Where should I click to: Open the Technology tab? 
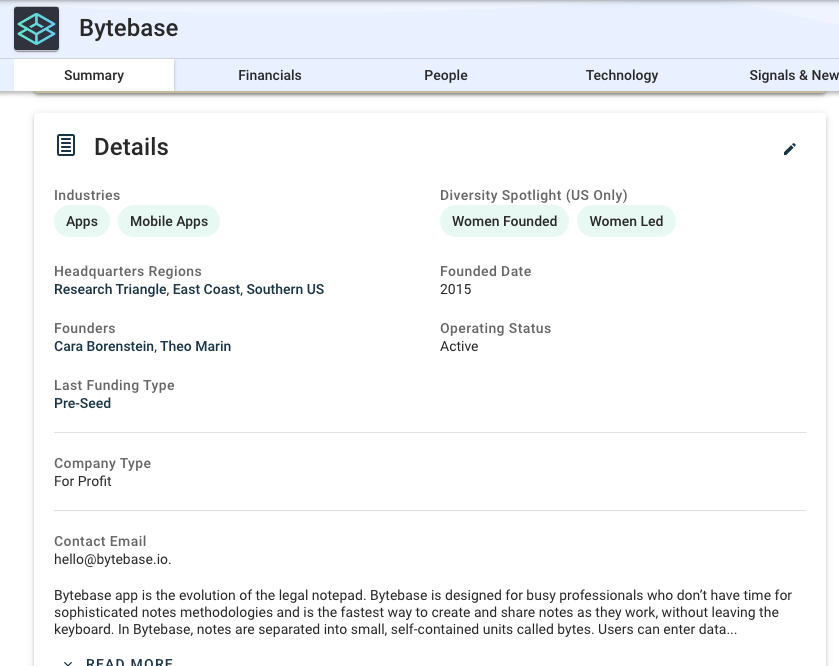click(x=622, y=75)
